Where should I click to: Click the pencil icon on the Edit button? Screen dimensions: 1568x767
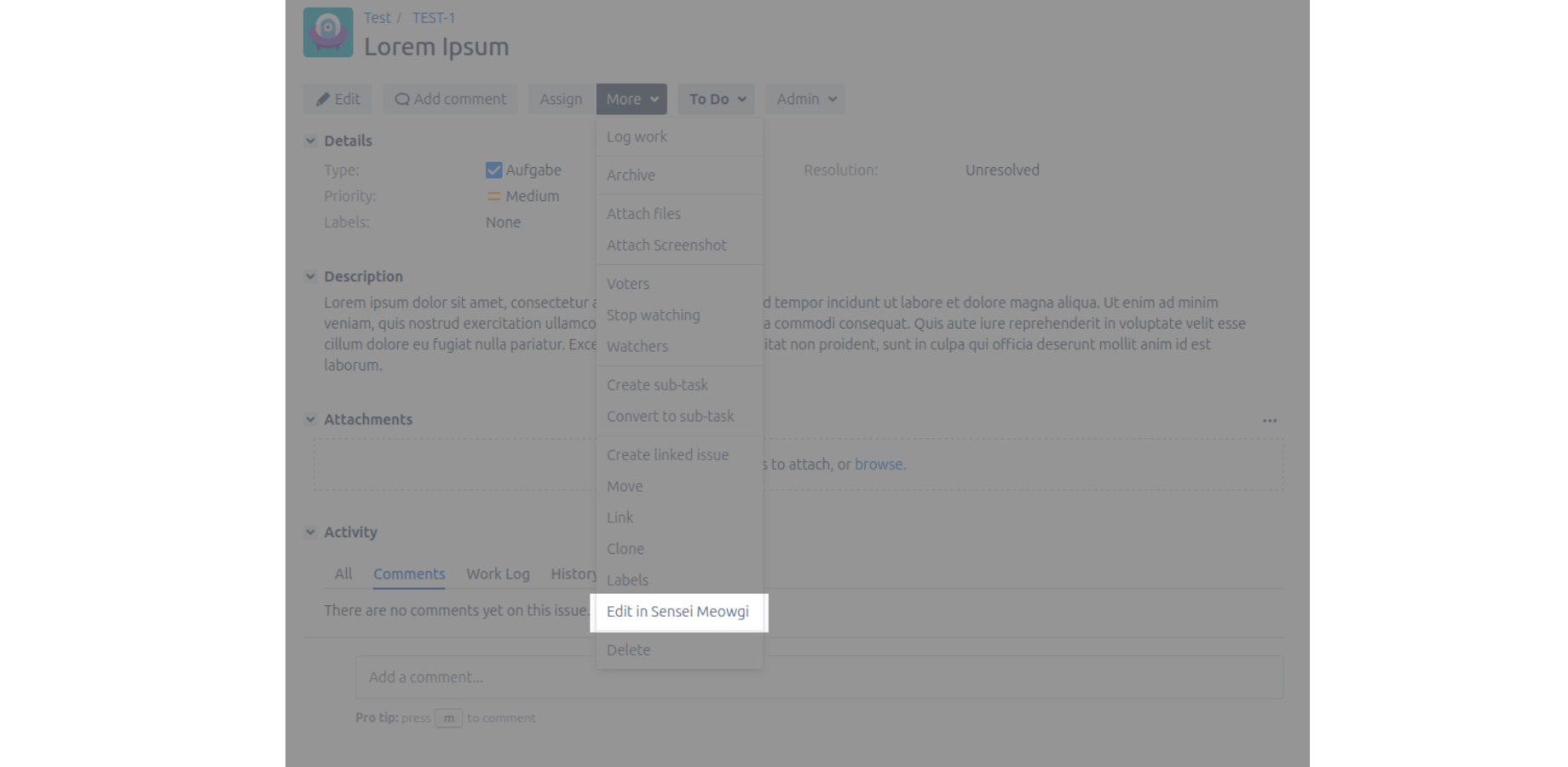point(324,99)
